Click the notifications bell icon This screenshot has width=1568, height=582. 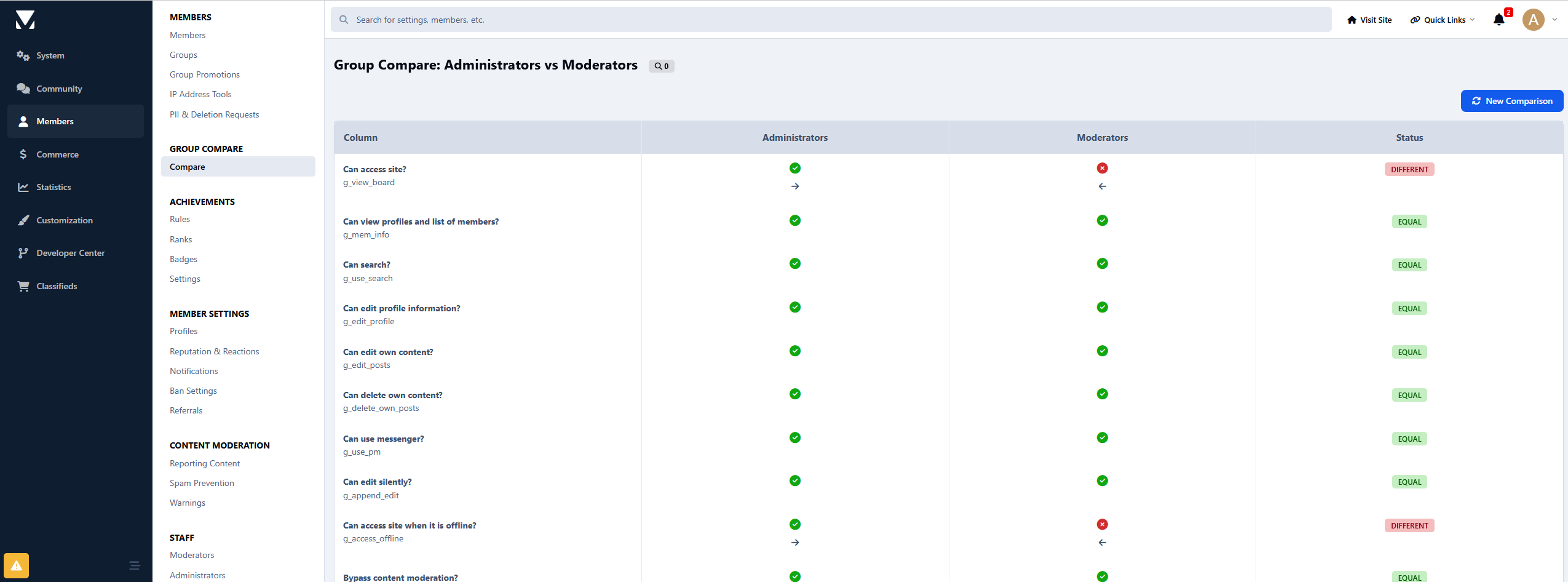[x=1499, y=20]
